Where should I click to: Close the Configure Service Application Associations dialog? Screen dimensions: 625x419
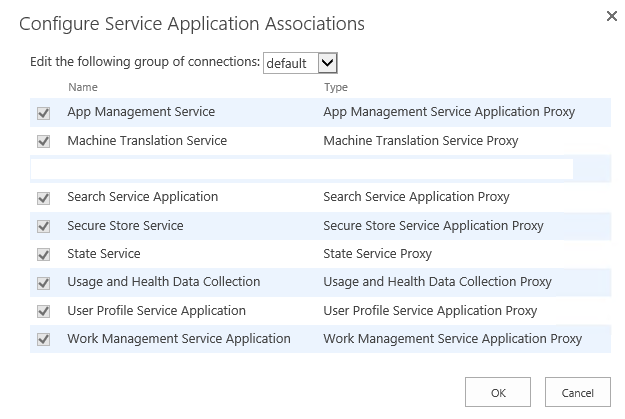(612, 17)
